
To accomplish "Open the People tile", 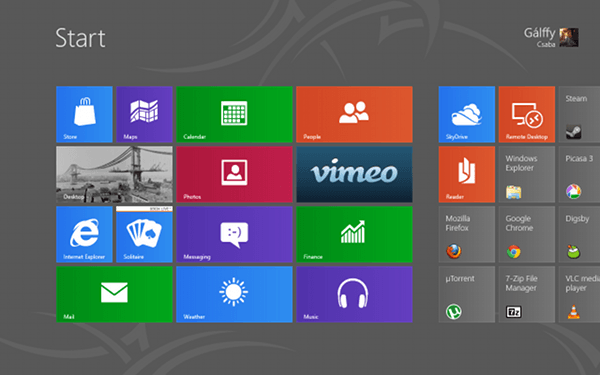I will pos(354,114).
